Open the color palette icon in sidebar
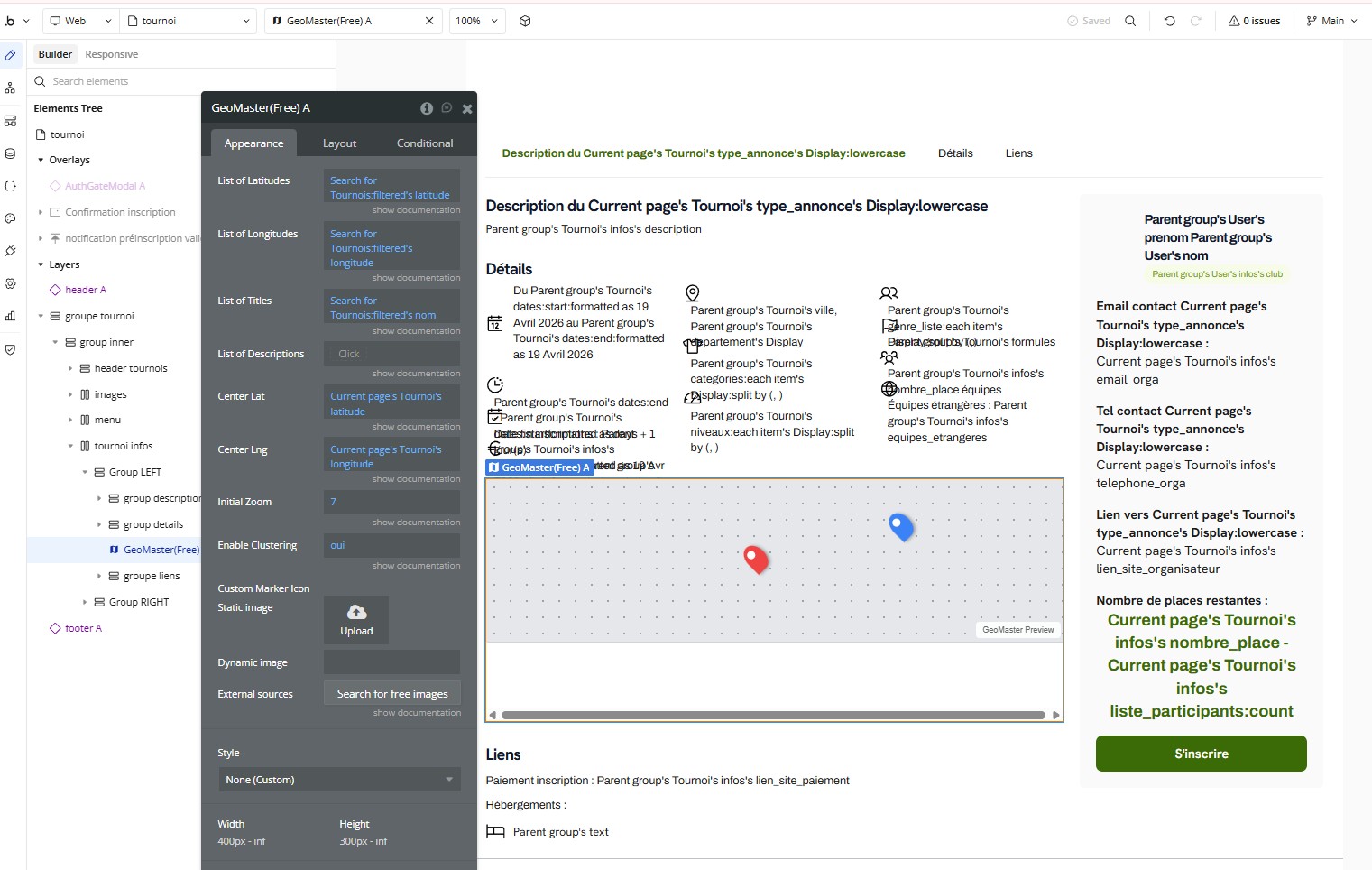The height and width of the screenshot is (870, 1372). point(10,218)
